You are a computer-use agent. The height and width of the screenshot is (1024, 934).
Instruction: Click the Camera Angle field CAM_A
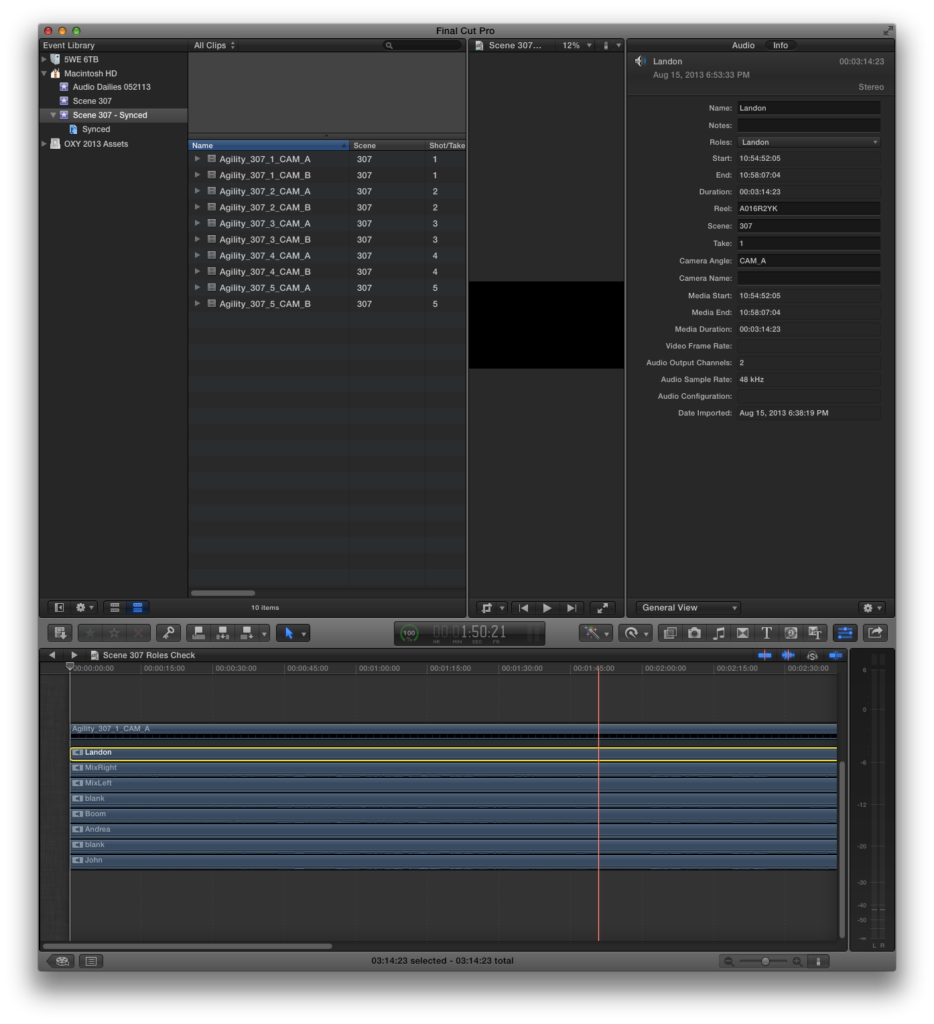pyautogui.click(x=808, y=261)
